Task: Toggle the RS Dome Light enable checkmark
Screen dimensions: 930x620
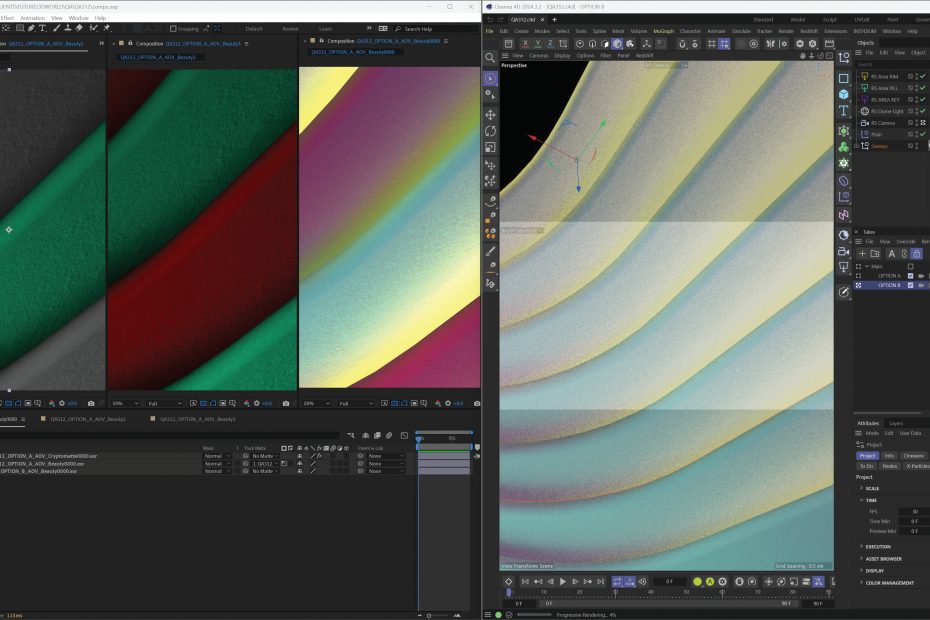Action: click(922, 111)
